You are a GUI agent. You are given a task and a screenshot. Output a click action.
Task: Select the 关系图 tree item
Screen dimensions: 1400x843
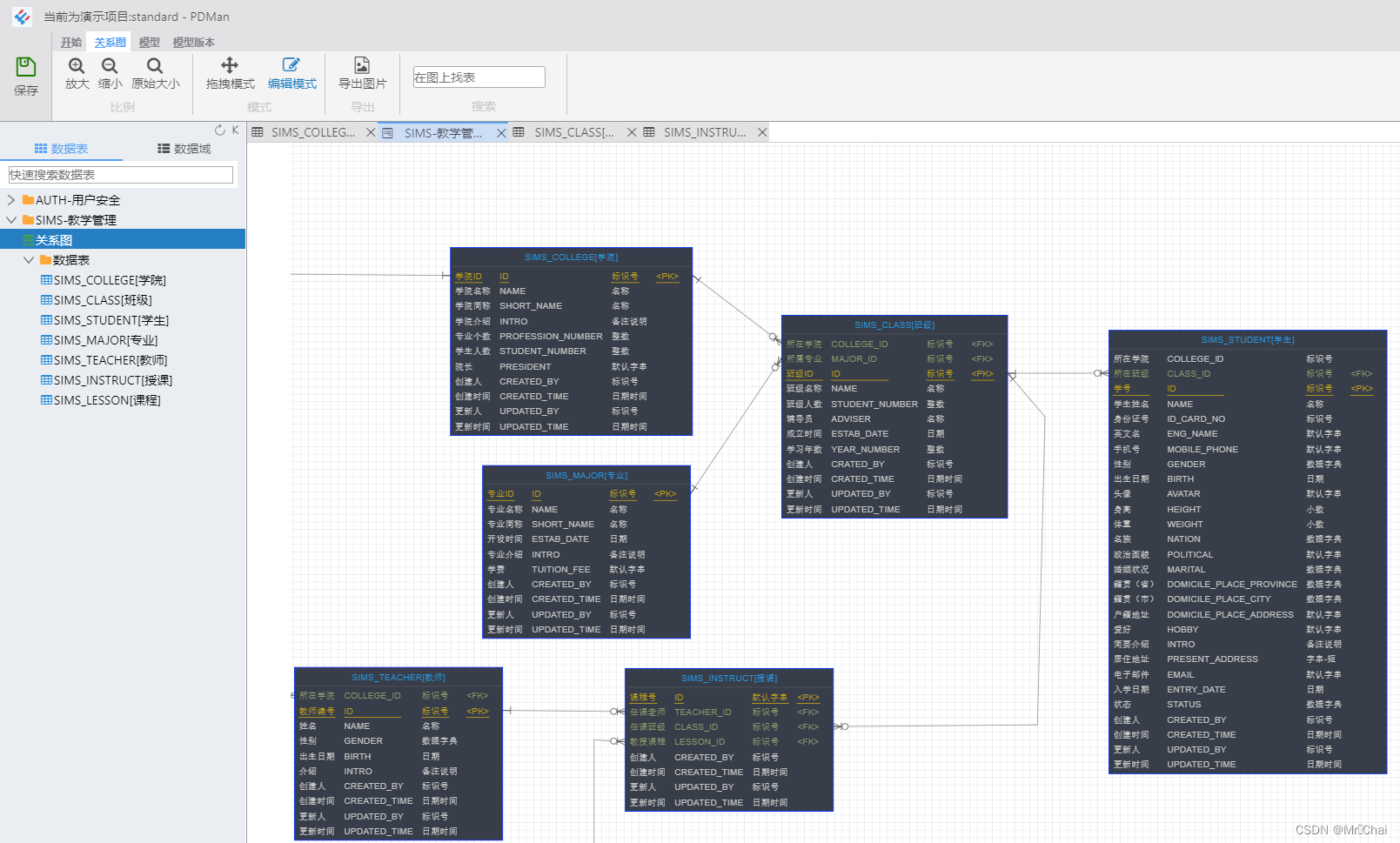pos(123,240)
